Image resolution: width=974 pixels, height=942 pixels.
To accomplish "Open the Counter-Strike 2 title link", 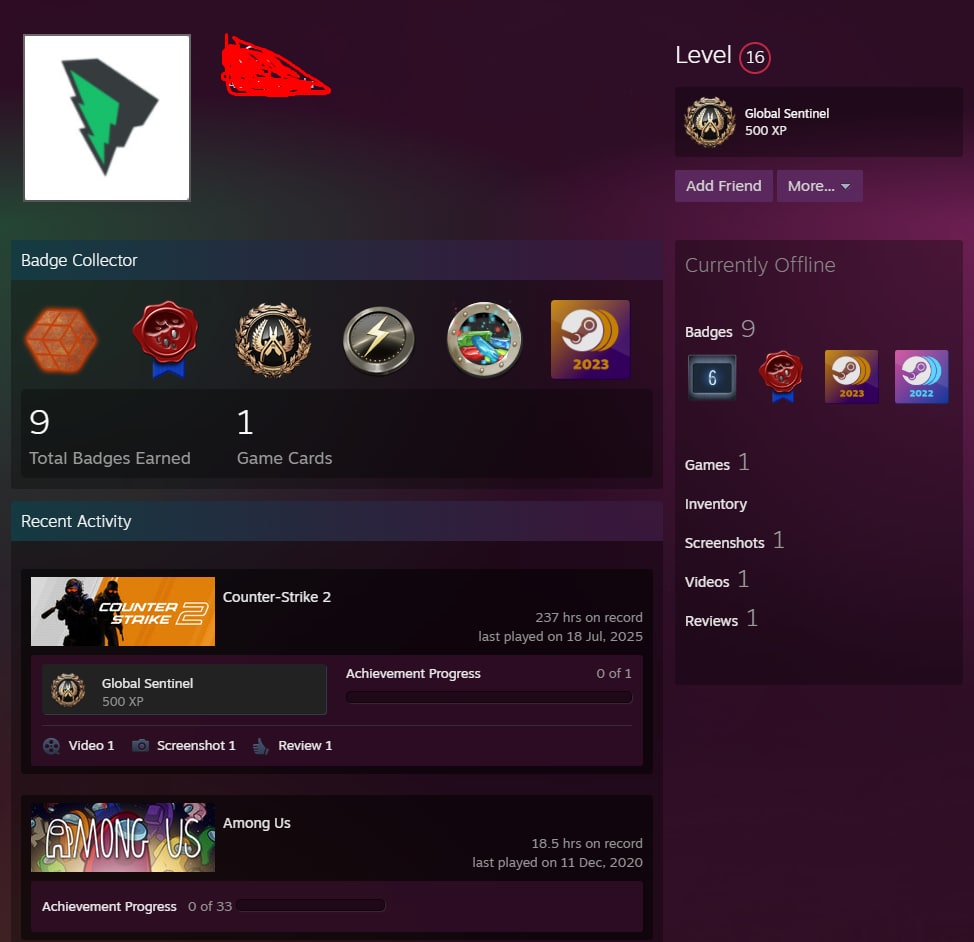I will point(276,597).
